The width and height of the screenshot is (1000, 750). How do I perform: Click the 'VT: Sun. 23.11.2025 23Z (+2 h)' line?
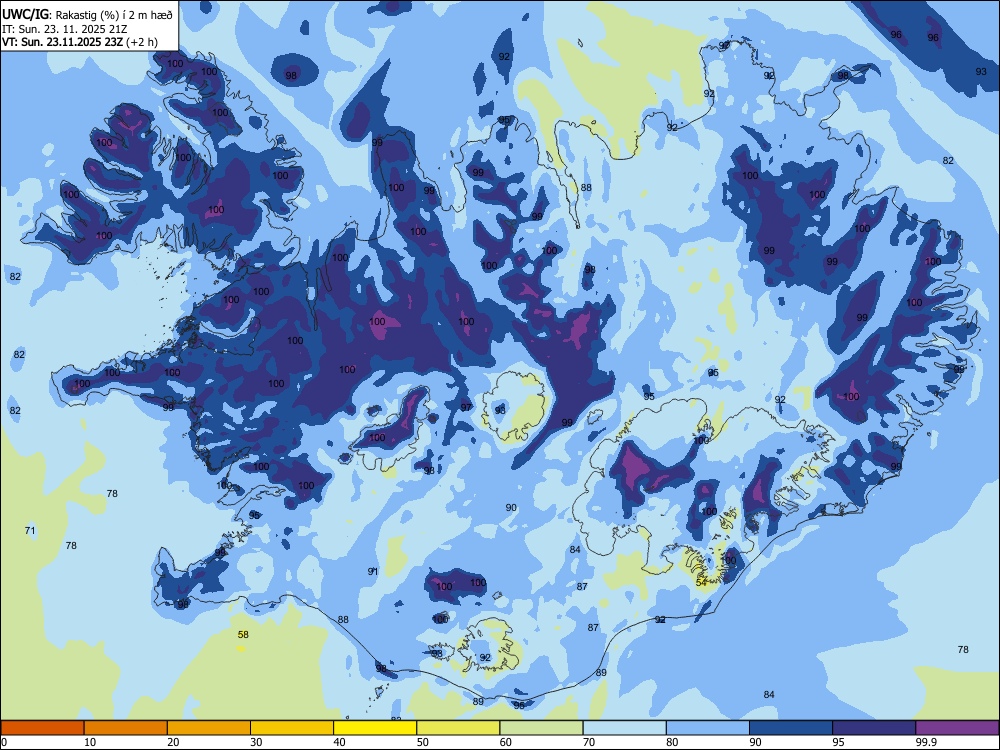[x=80, y=42]
